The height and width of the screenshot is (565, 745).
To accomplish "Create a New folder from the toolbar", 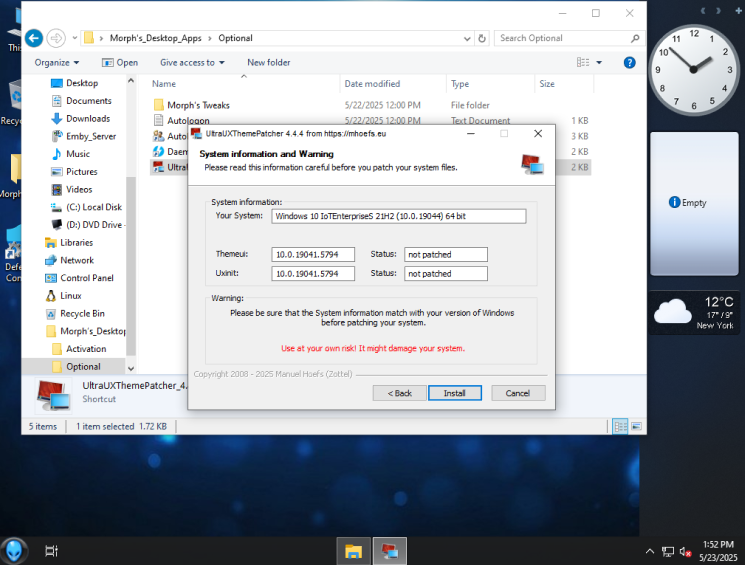I will pos(268,63).
